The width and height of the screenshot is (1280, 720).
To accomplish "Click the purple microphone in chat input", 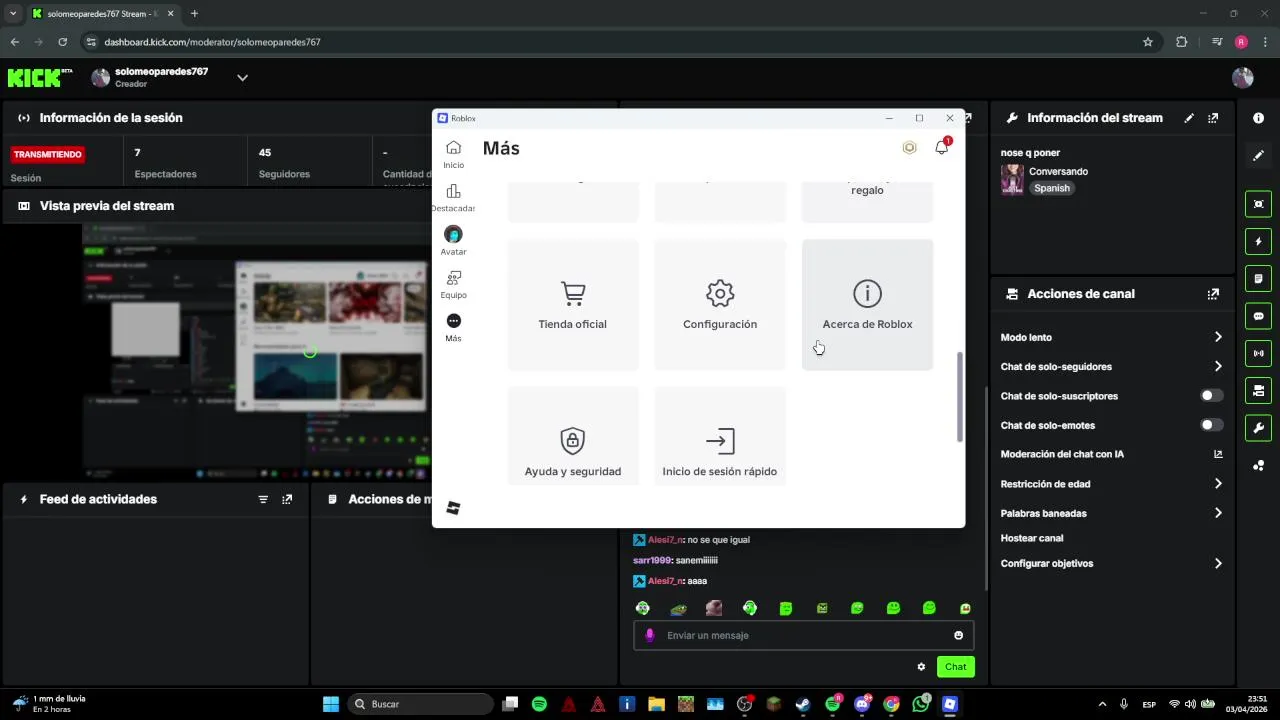I will [x=650, y=635].
